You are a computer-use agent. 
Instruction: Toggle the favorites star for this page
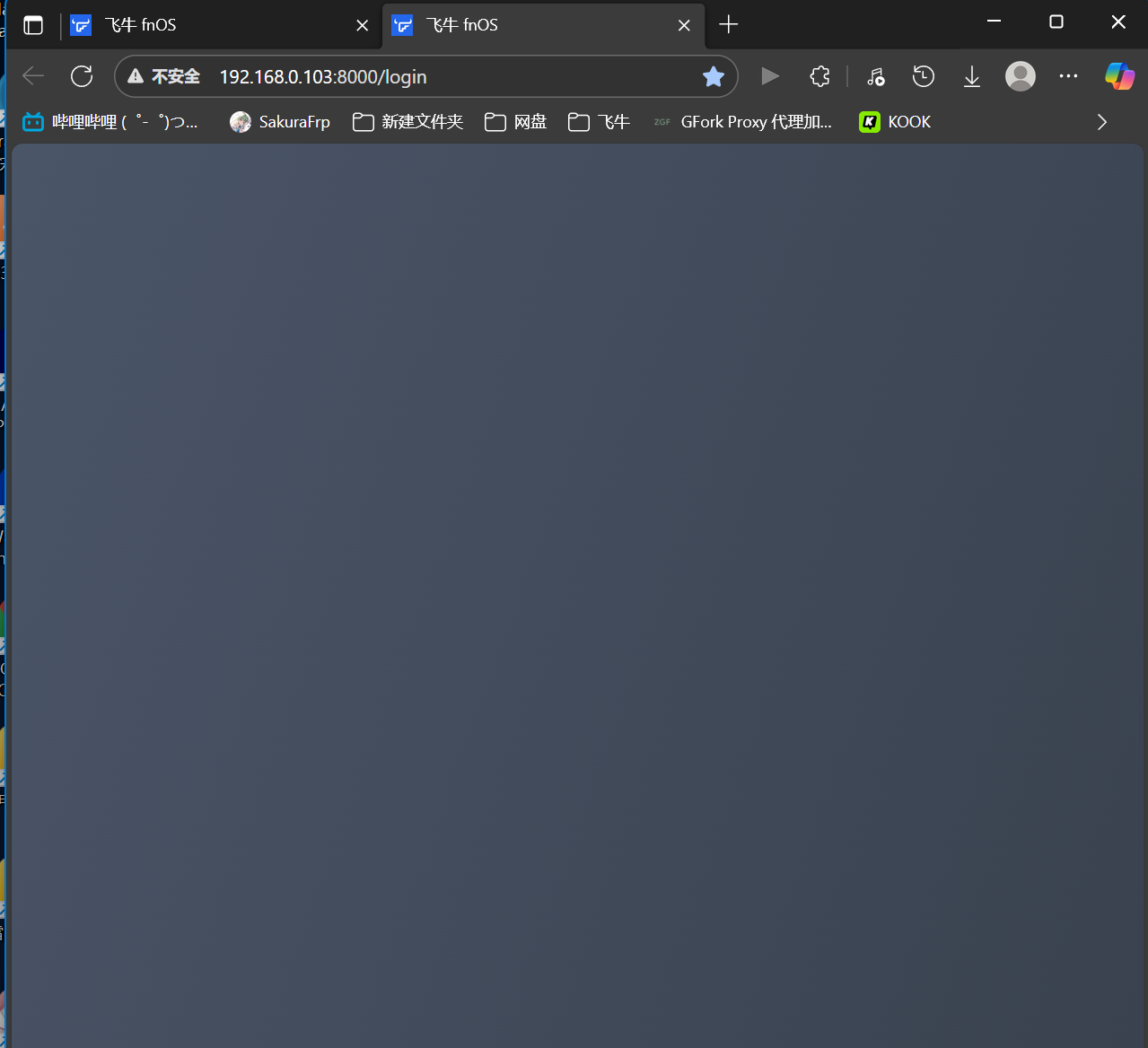click(714, 76)
